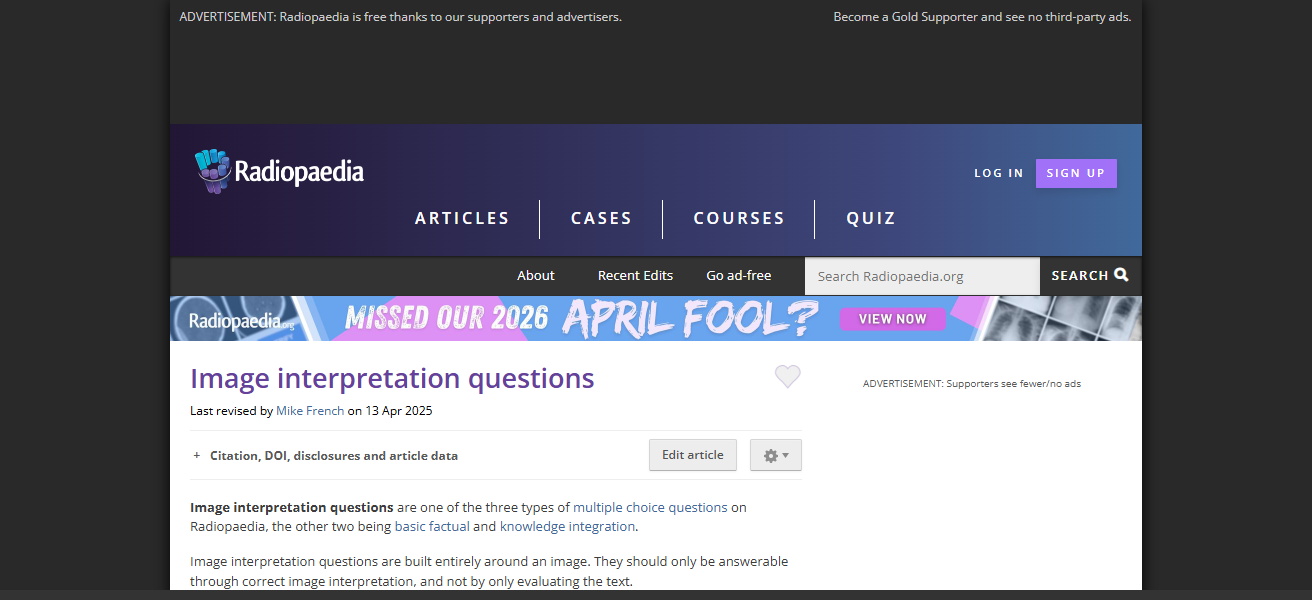Favorite the article with the heart icon
The width and height of the screenshot is (1312, 600).
(x=788, y=377)
